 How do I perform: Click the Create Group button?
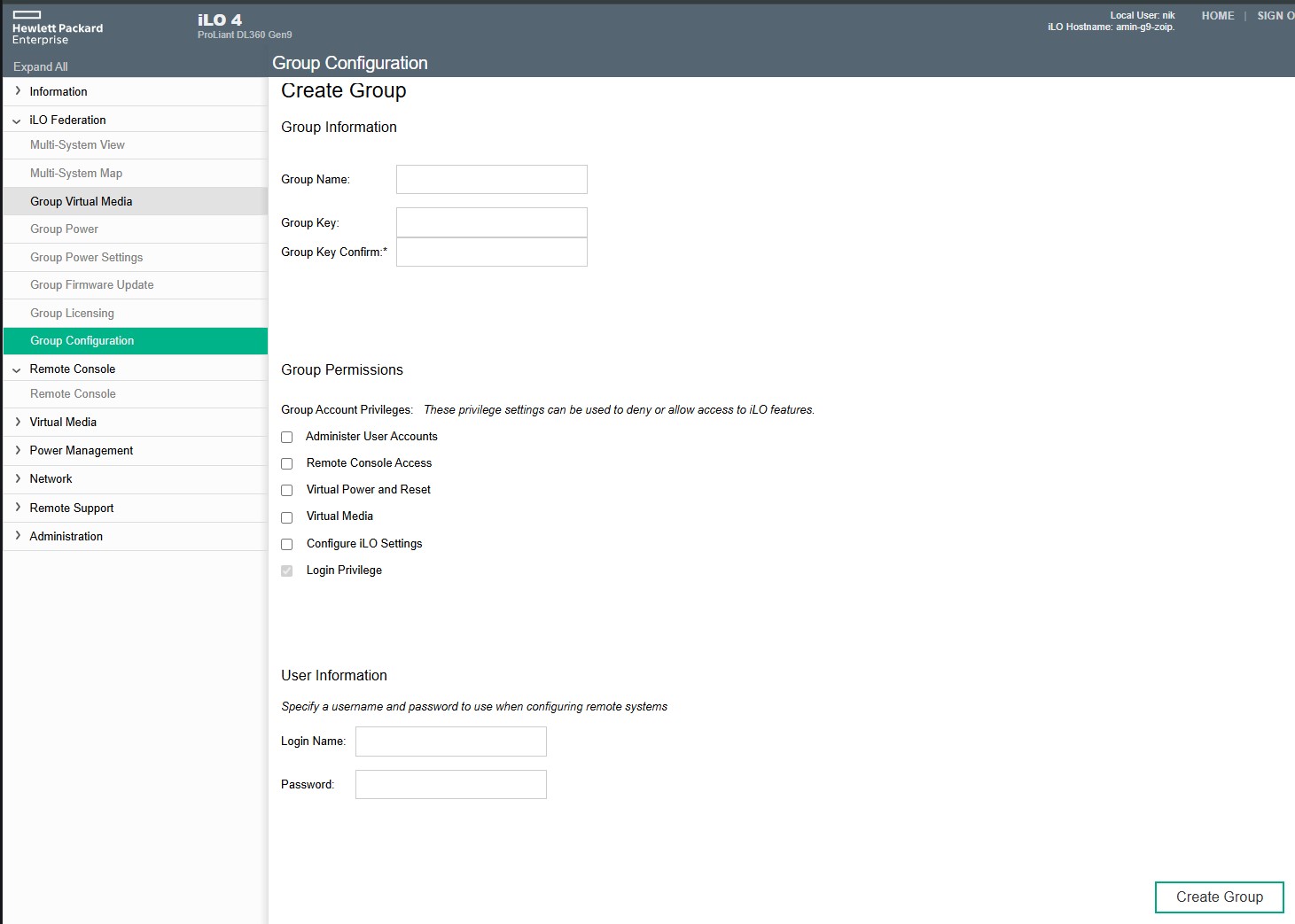point(1220,897)
